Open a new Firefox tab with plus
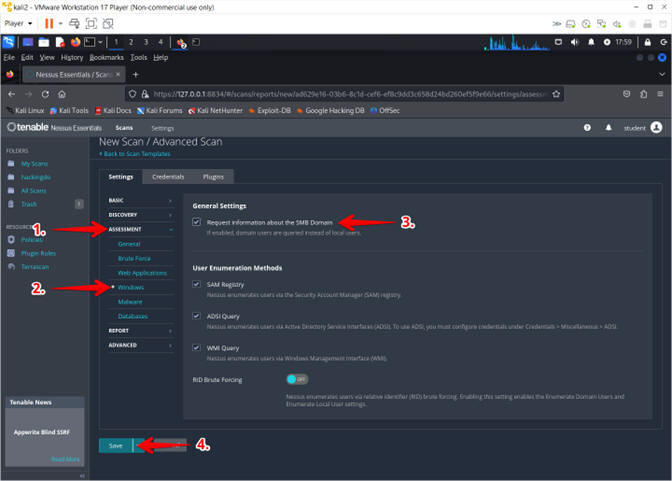672x481 pixels. tap(135, 75)
